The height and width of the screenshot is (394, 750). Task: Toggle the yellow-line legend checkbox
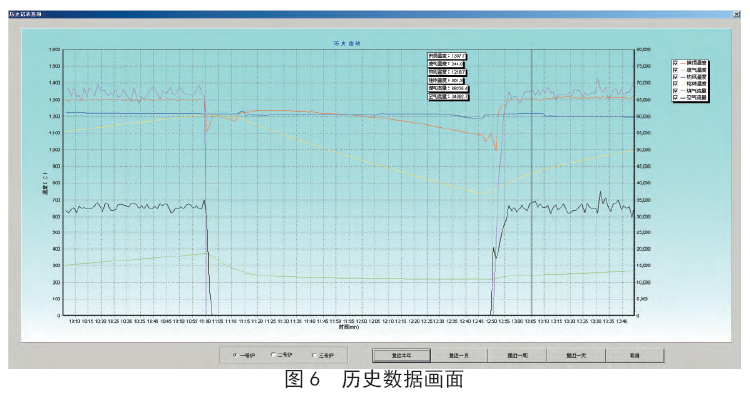pos(676,84)
